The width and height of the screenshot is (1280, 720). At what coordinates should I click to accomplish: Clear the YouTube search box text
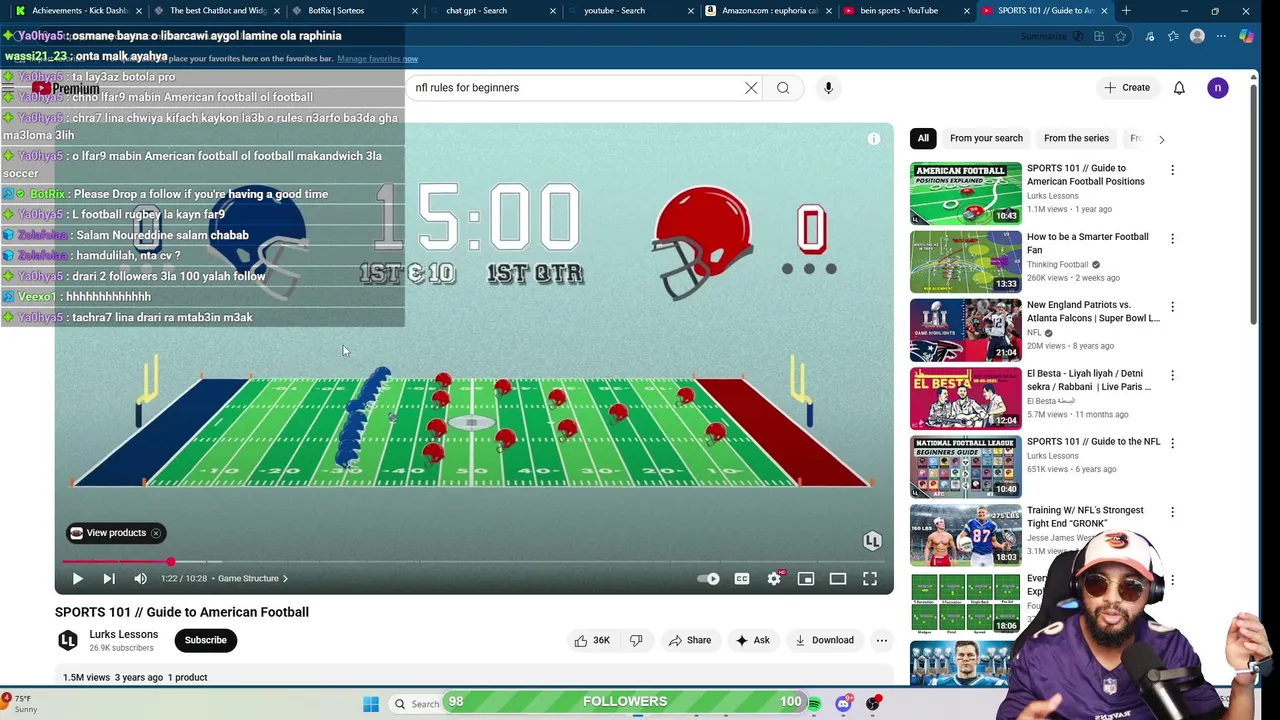click(751, 88)
